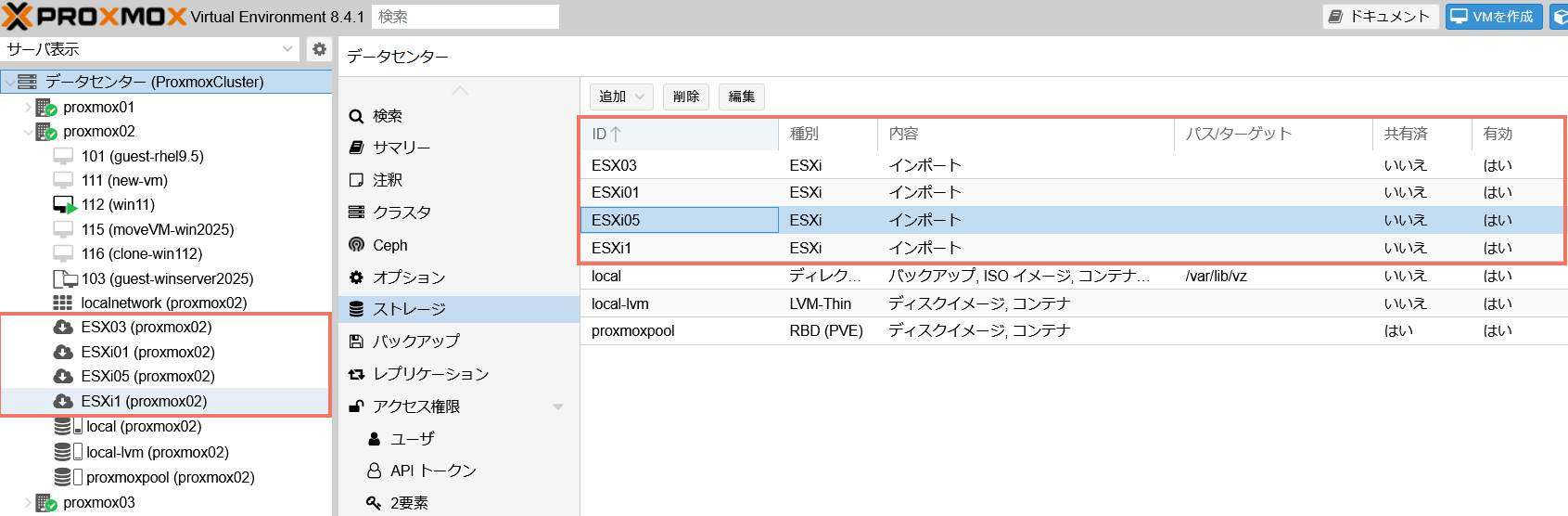Click the VMを作成 button

tap(1493, 17)
